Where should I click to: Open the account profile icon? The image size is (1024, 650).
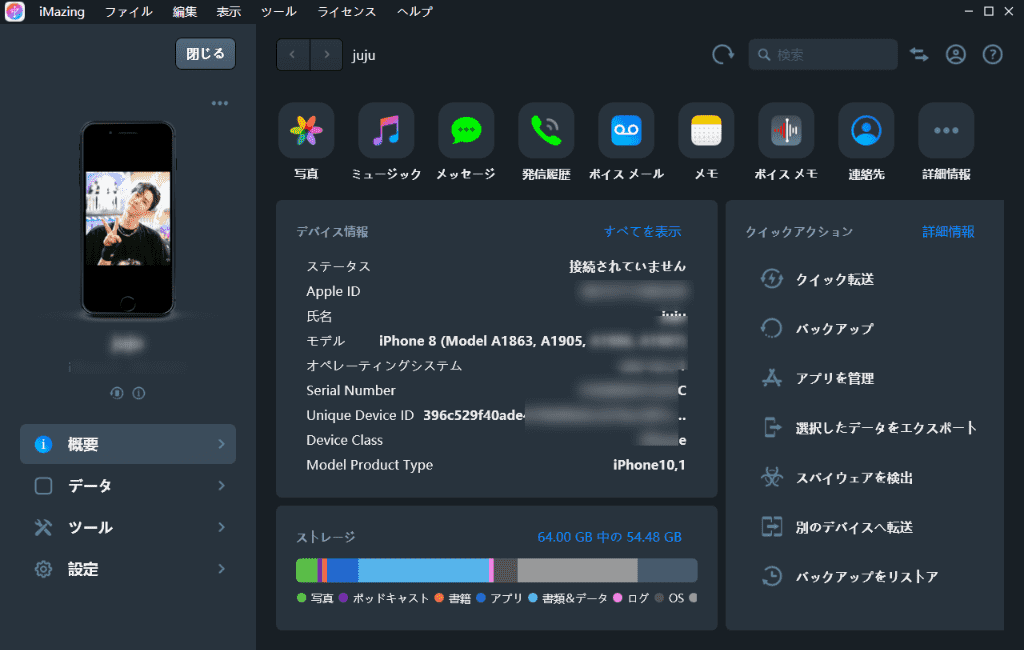click(955, 55)
